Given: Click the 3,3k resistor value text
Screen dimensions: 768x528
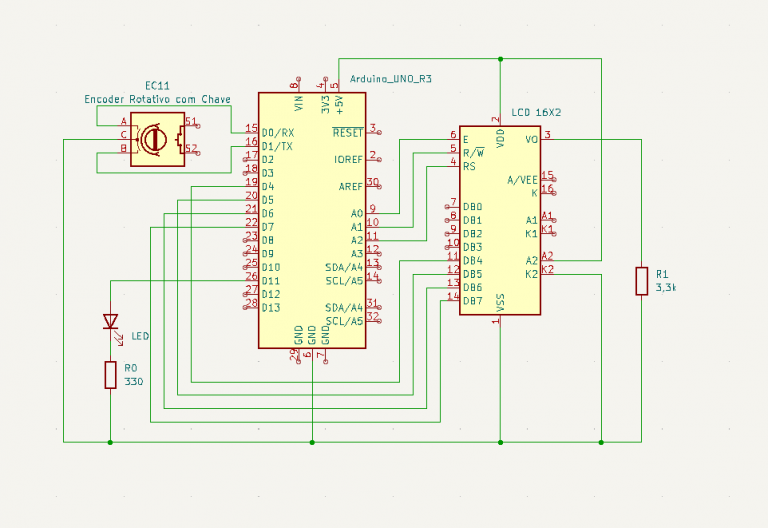Looking at the screenshot, I should click(x=665, y=288).
